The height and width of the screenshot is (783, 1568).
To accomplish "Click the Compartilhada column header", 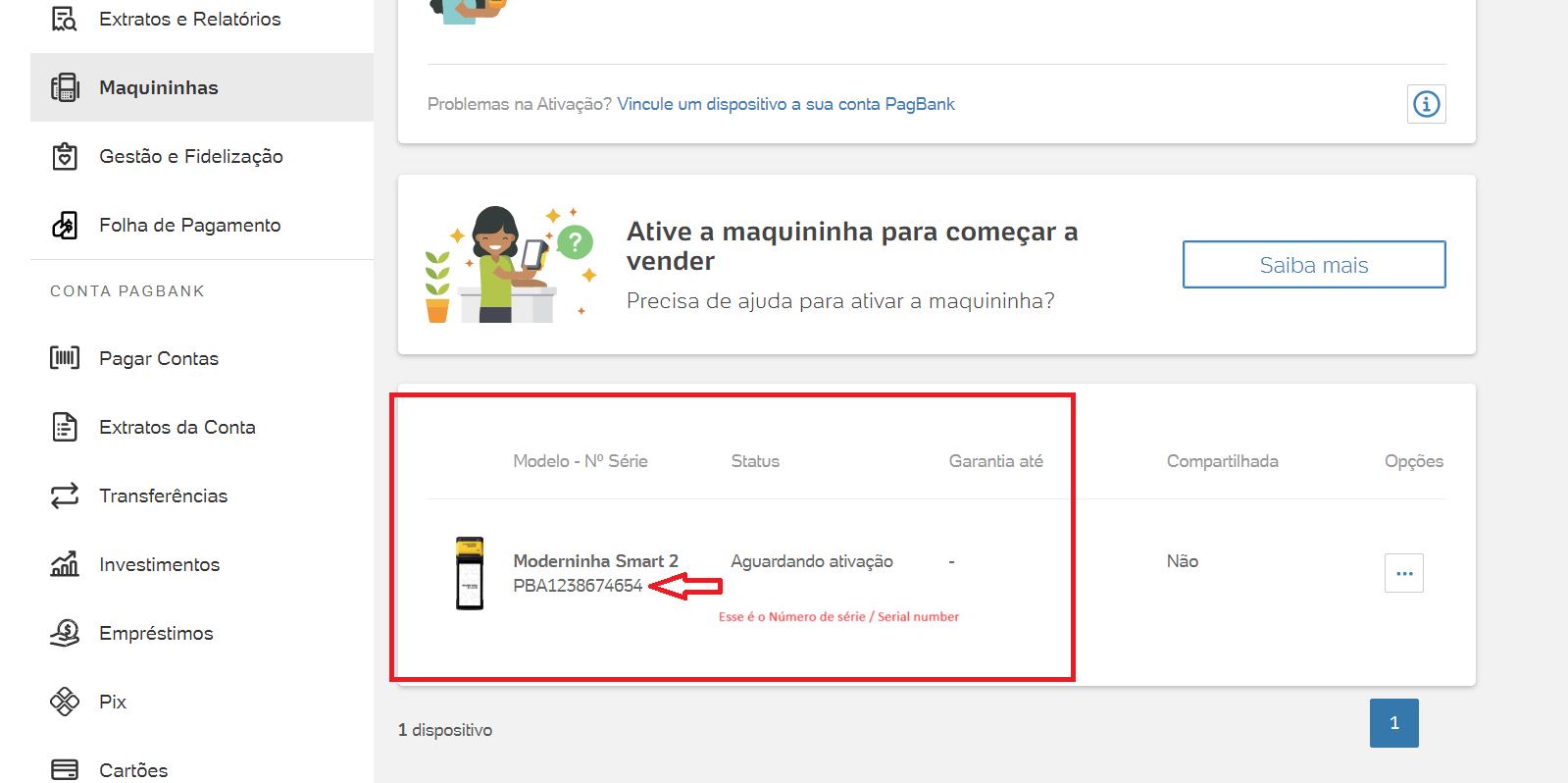I will (x=1223, y=461).
